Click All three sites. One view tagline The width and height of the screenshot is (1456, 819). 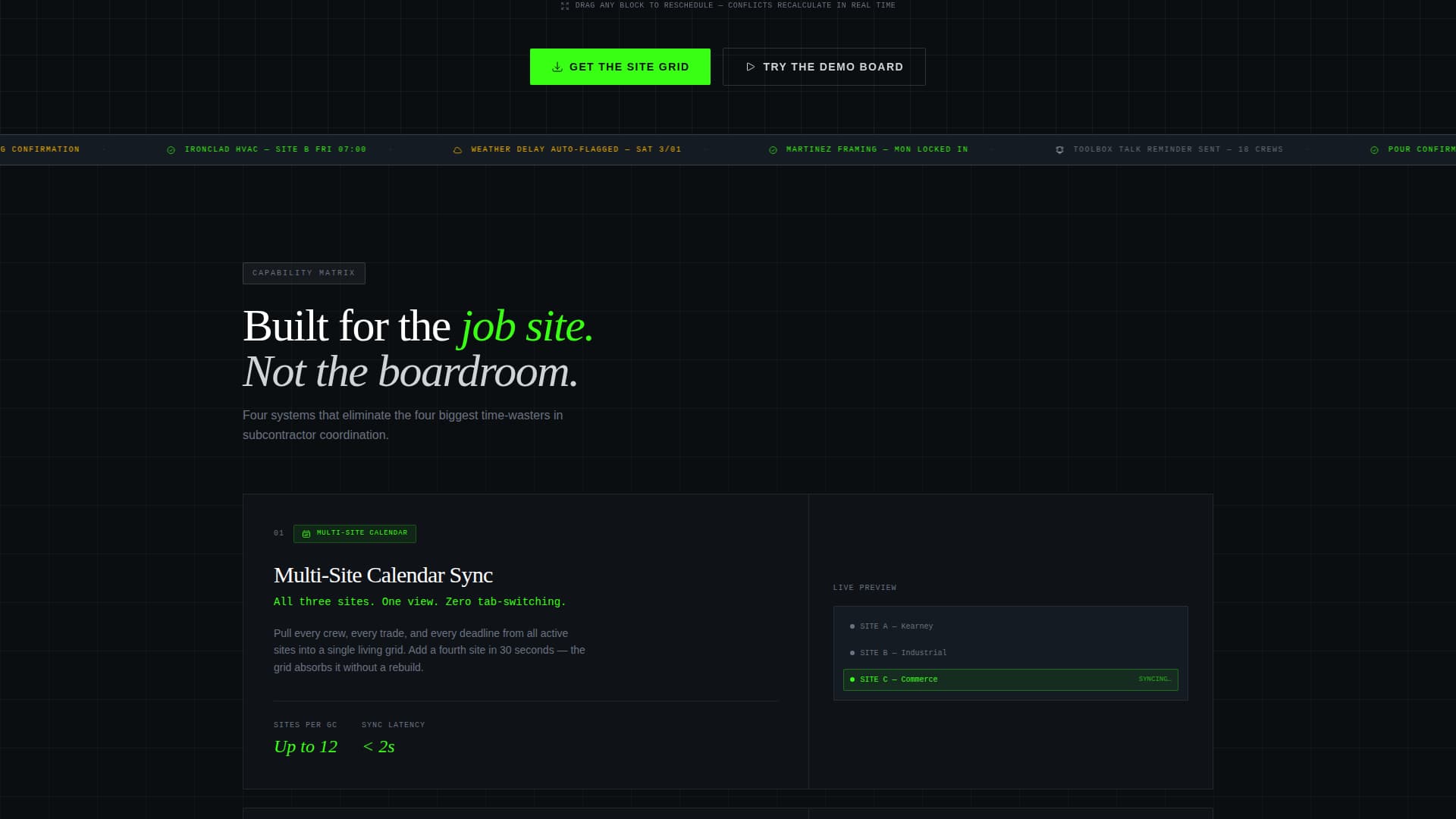pos(419,602)
